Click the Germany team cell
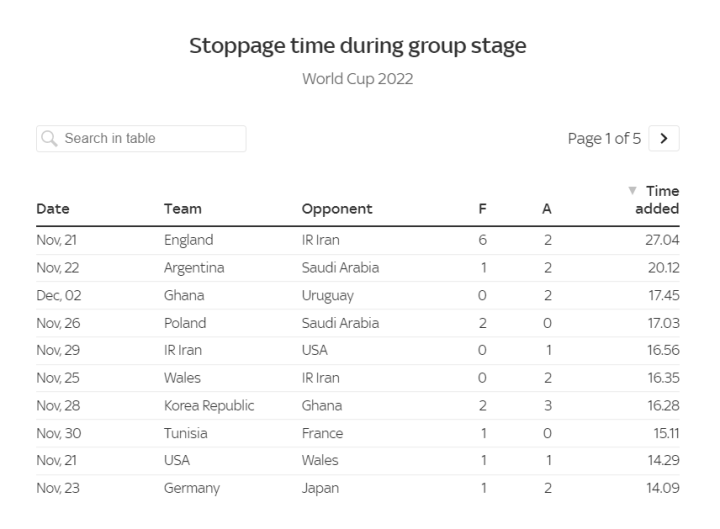The height and width of the screenshot is (529, 720). [x=192, y=488]
